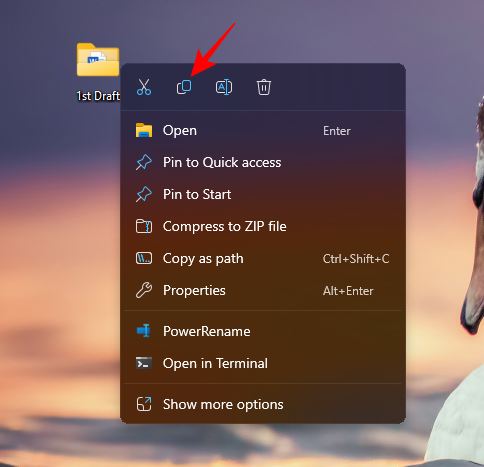The width and height of the screenshot is (484, 467).
Task: Click the Delete trash can icon
Action: [264, 87]
